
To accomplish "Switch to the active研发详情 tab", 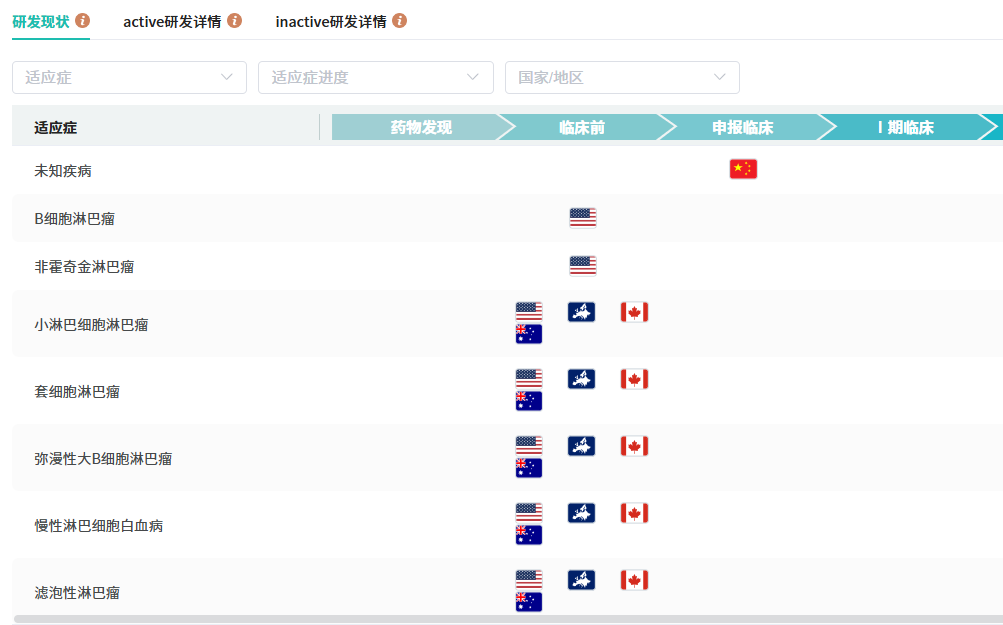I will point(172,22).
